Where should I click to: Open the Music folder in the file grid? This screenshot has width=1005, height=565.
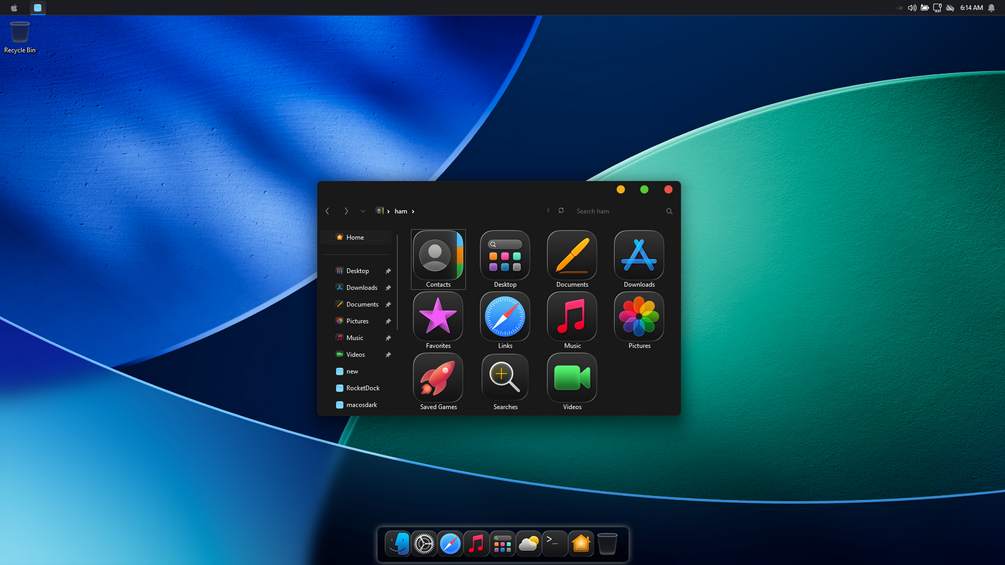pos(572,320)
